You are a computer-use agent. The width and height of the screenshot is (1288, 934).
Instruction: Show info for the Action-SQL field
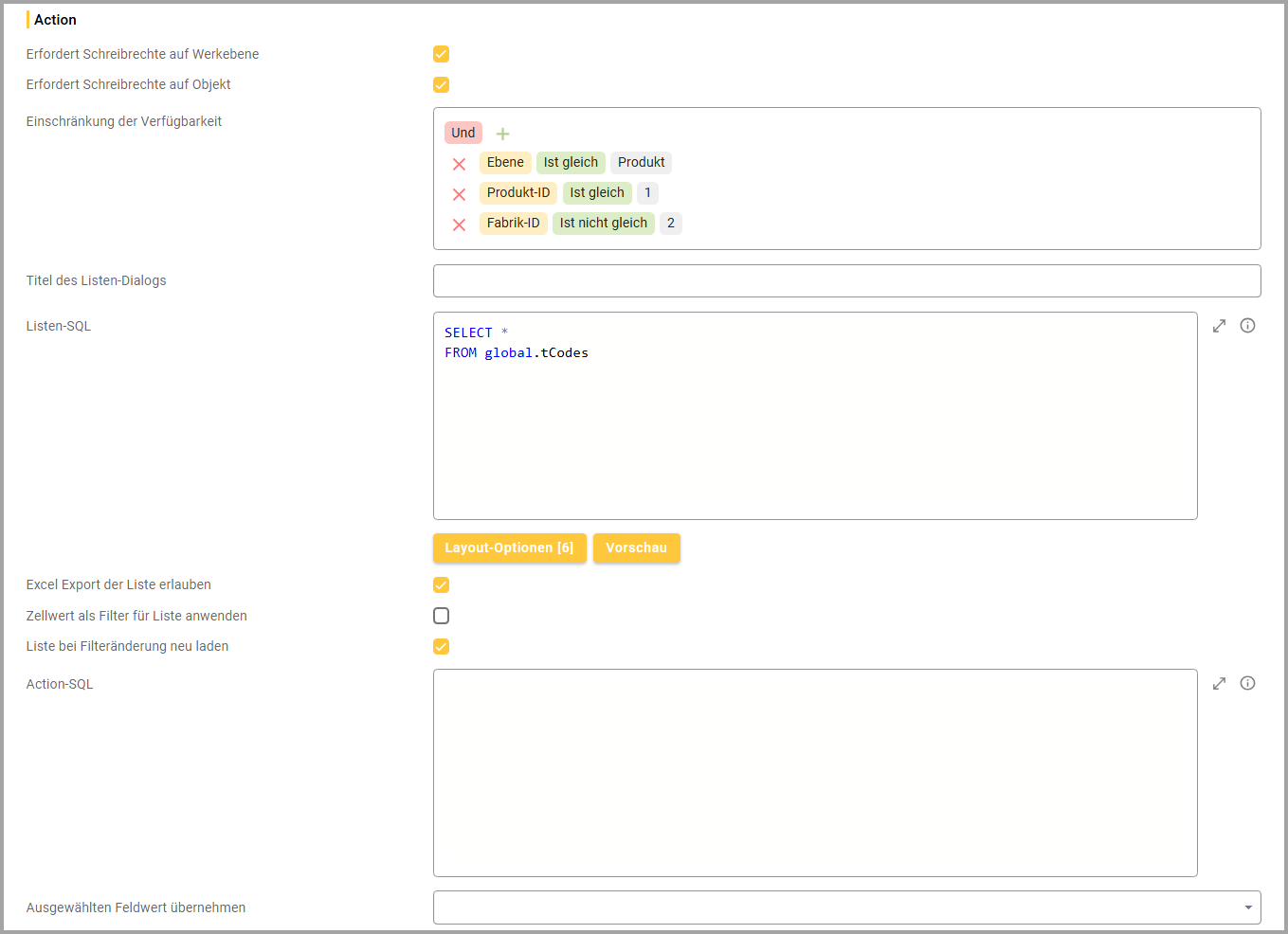[x=1247, y=683]
